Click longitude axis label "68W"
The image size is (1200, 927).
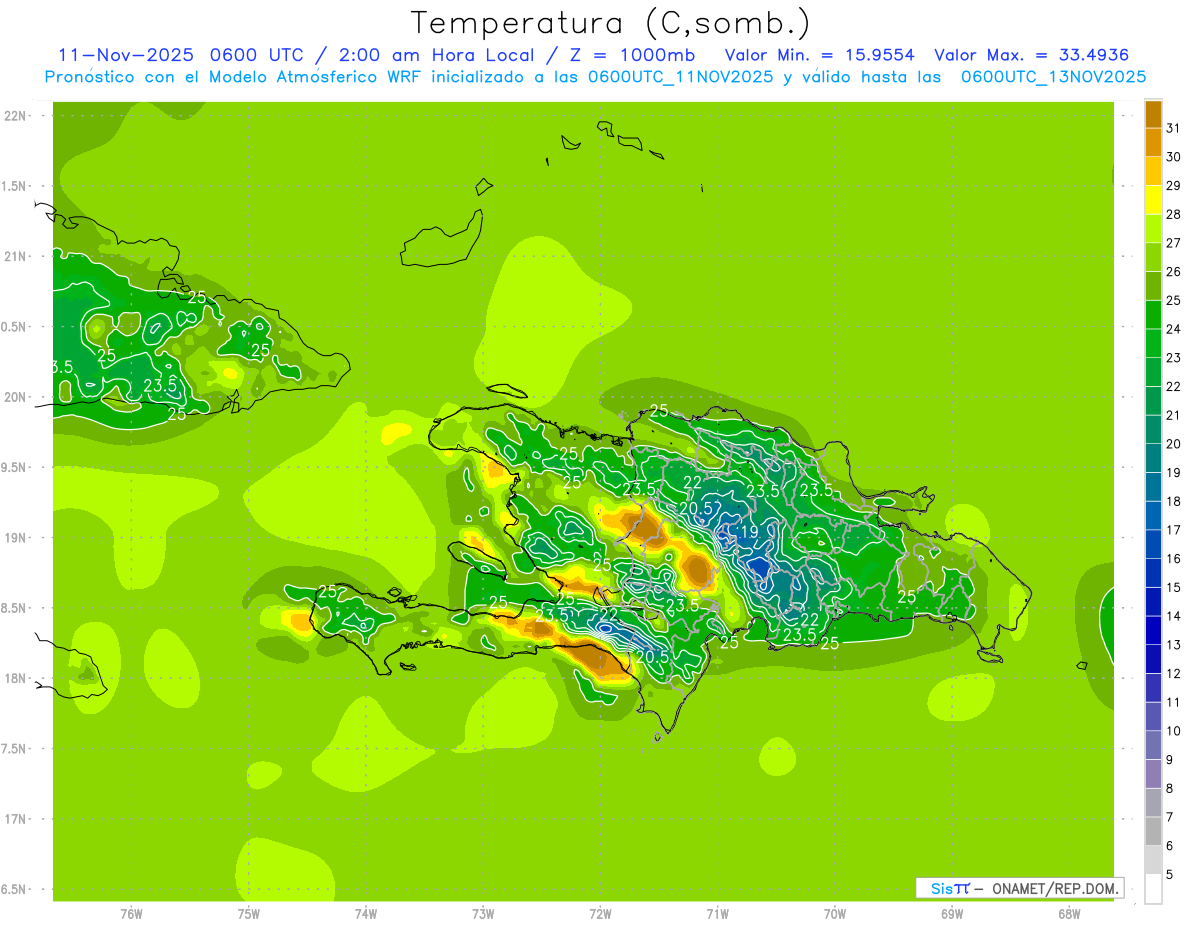coord(1069,914)
